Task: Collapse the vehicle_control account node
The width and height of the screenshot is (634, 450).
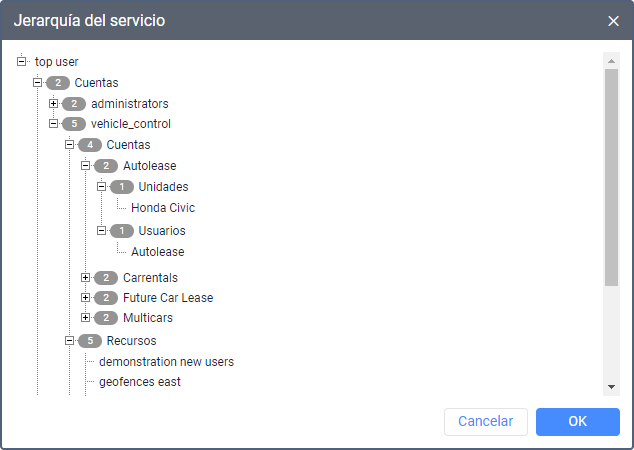Action: [x=54, y=124]
